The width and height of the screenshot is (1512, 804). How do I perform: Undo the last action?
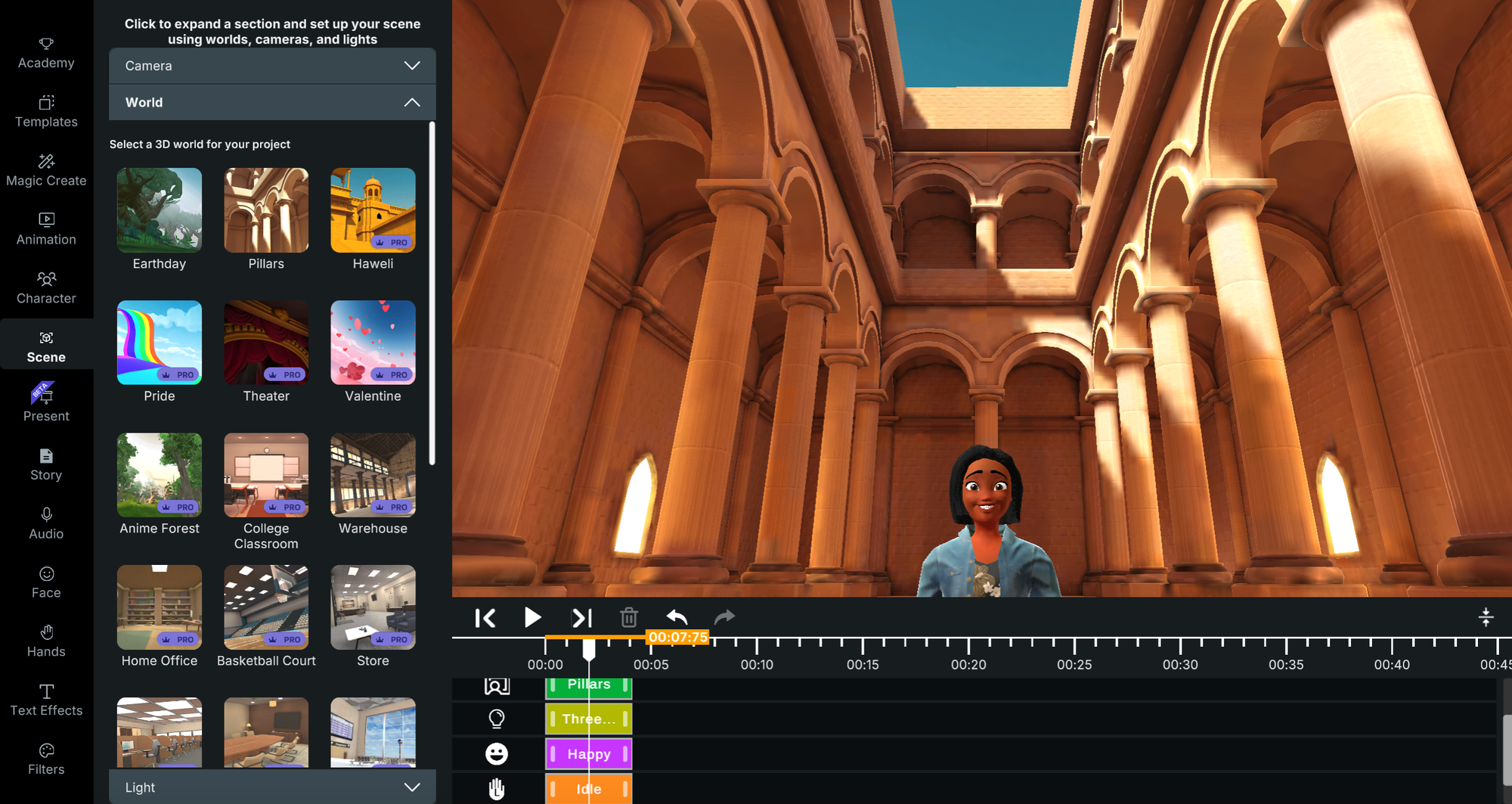(x=677, y=617)
